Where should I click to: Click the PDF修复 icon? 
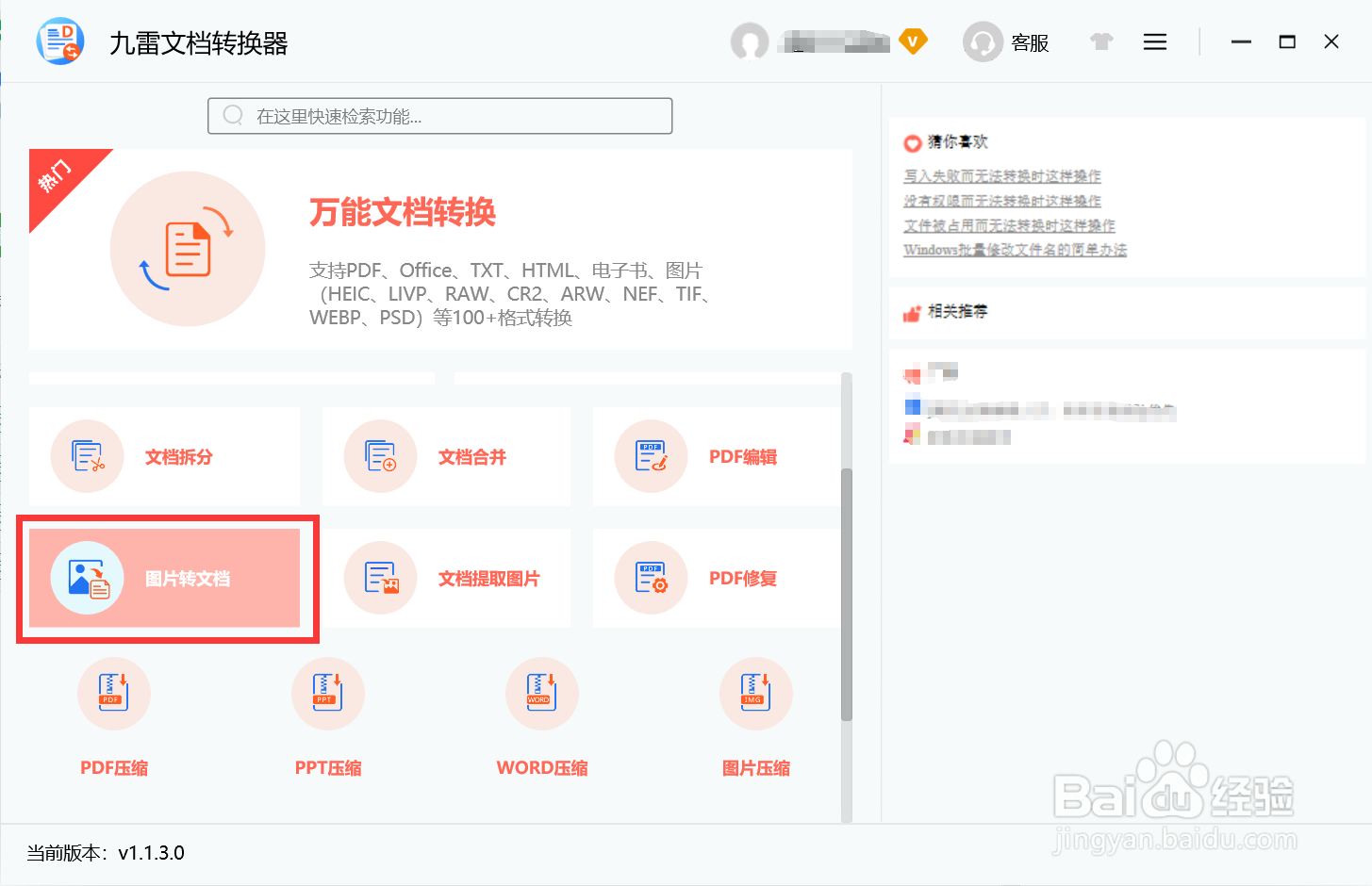[652, 578]
